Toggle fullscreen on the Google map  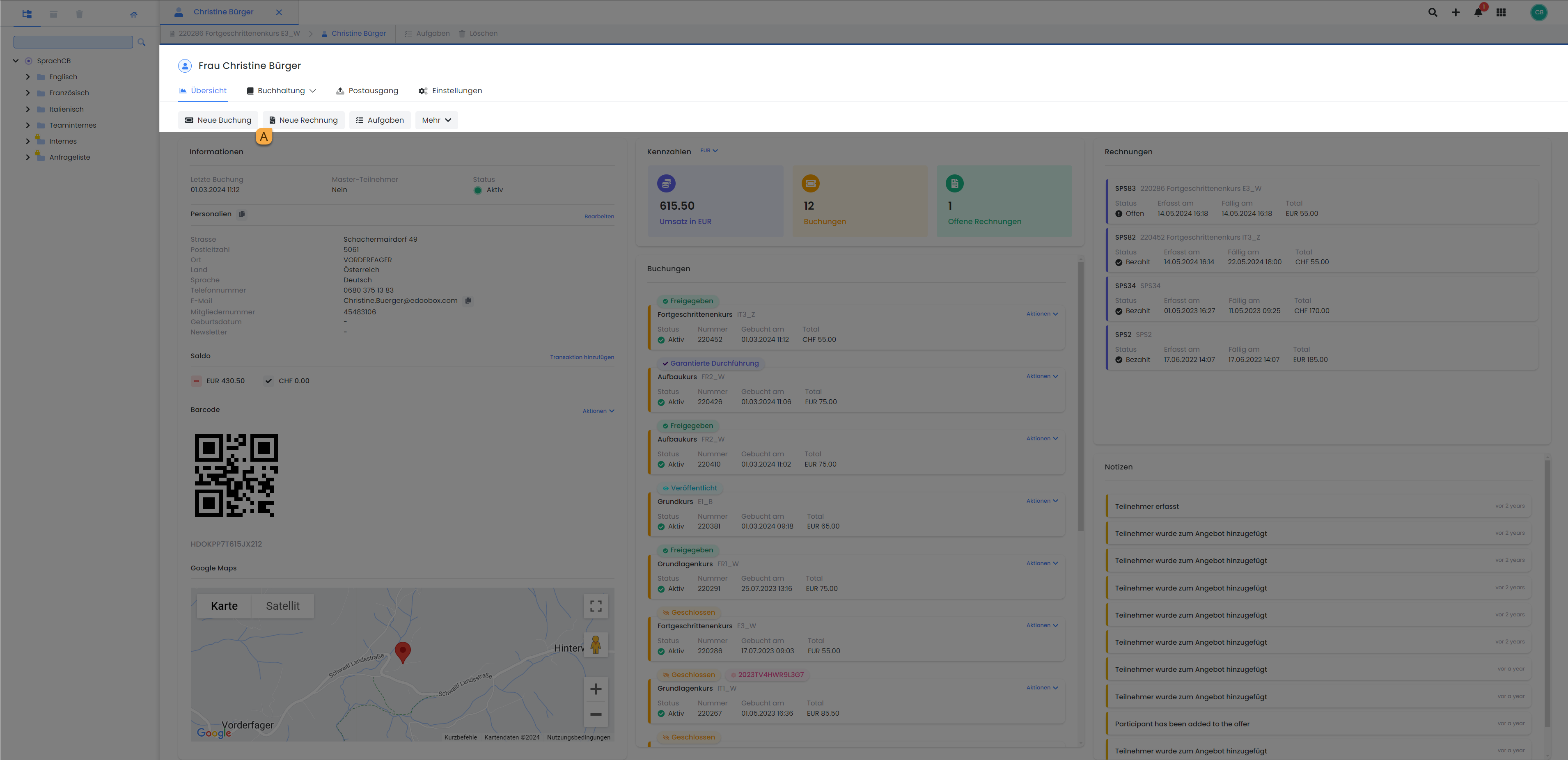(595, 606)
